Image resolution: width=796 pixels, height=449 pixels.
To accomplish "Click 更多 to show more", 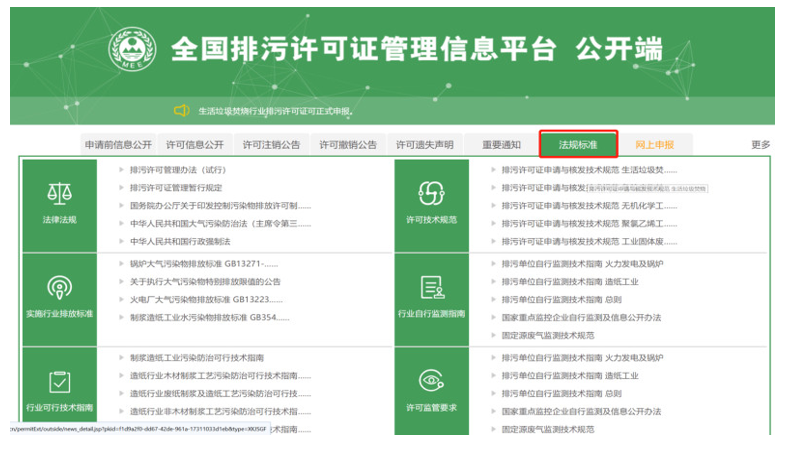I will pos(760,144).
